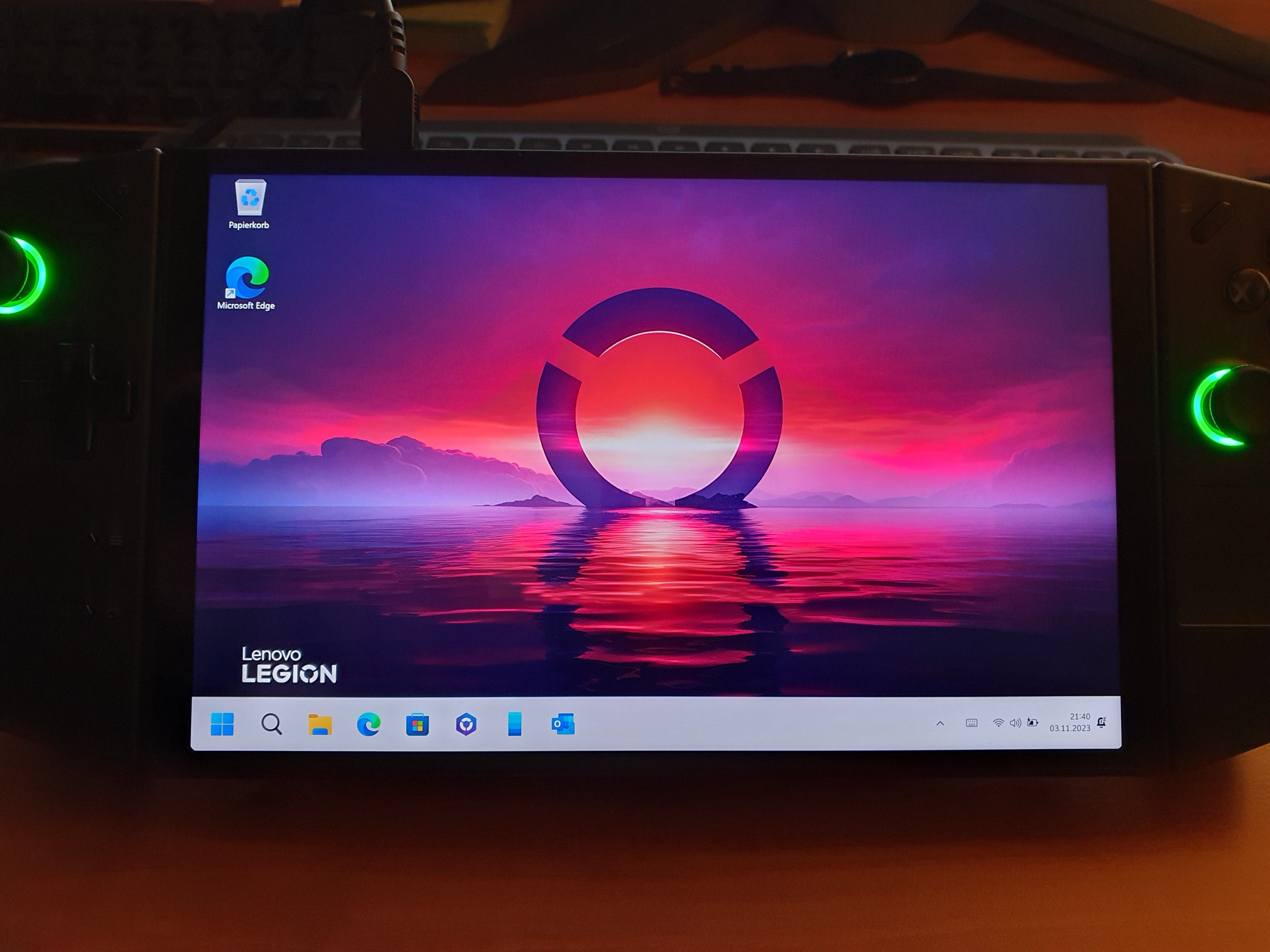The height and width of the screenshot is (952, 1270).
Task: Open Microsoft Store from the taskbar
Action: (417, 725)
